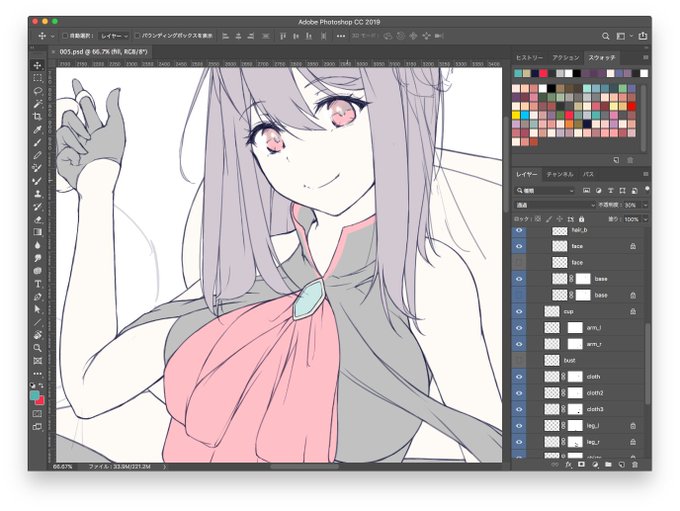680x511 pixels.
Task: Click the zoom percentage field in status bar
Action: 64,467
